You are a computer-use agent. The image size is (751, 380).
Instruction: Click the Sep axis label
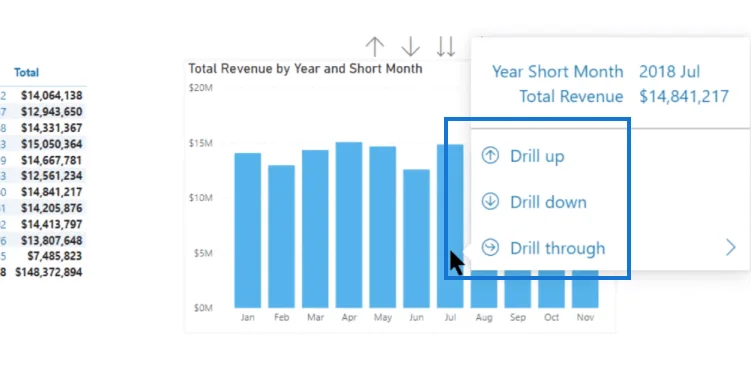click(x=518, y=317)
